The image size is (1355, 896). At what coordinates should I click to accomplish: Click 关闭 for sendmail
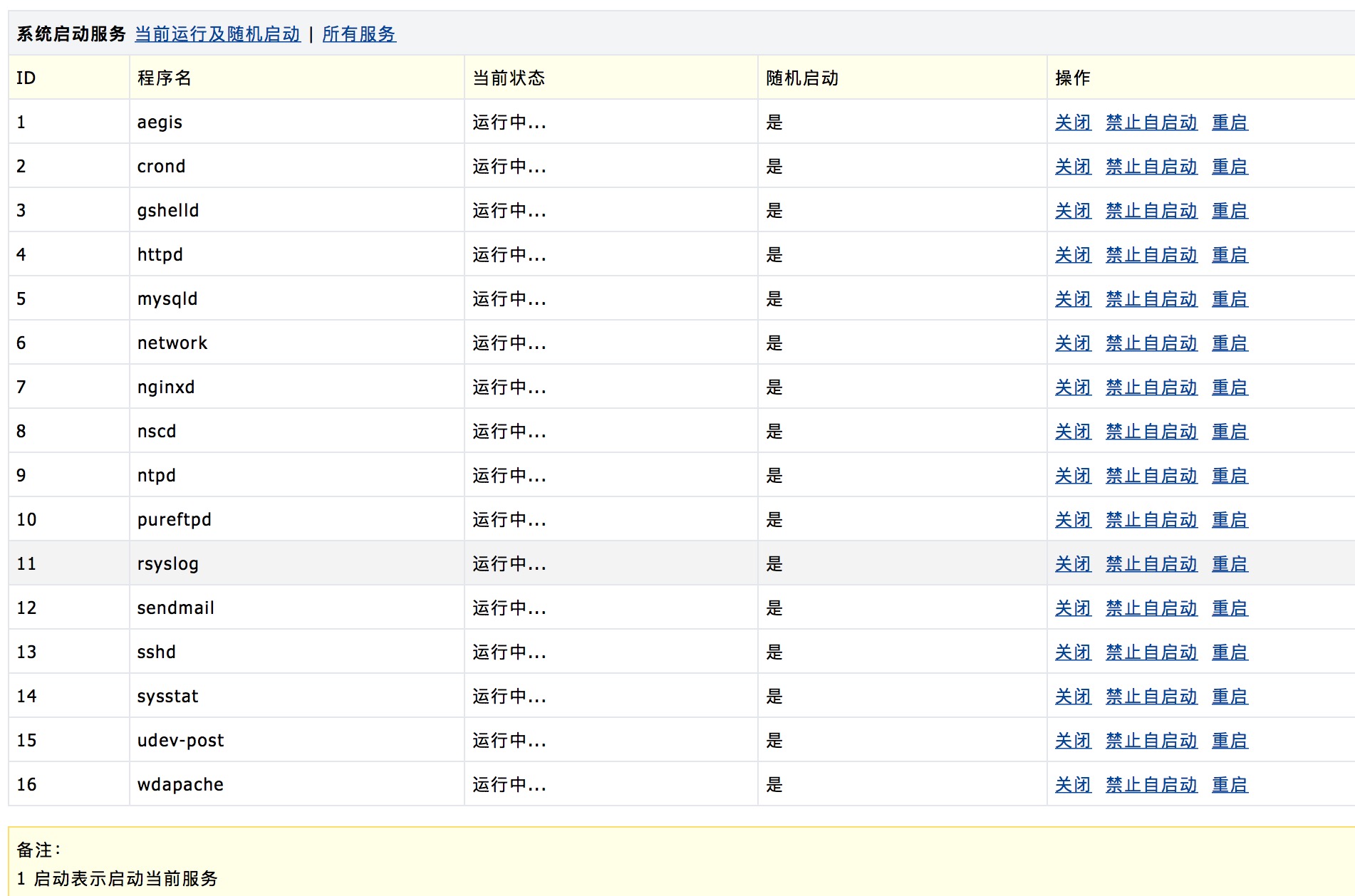(x=1073, y=608)
